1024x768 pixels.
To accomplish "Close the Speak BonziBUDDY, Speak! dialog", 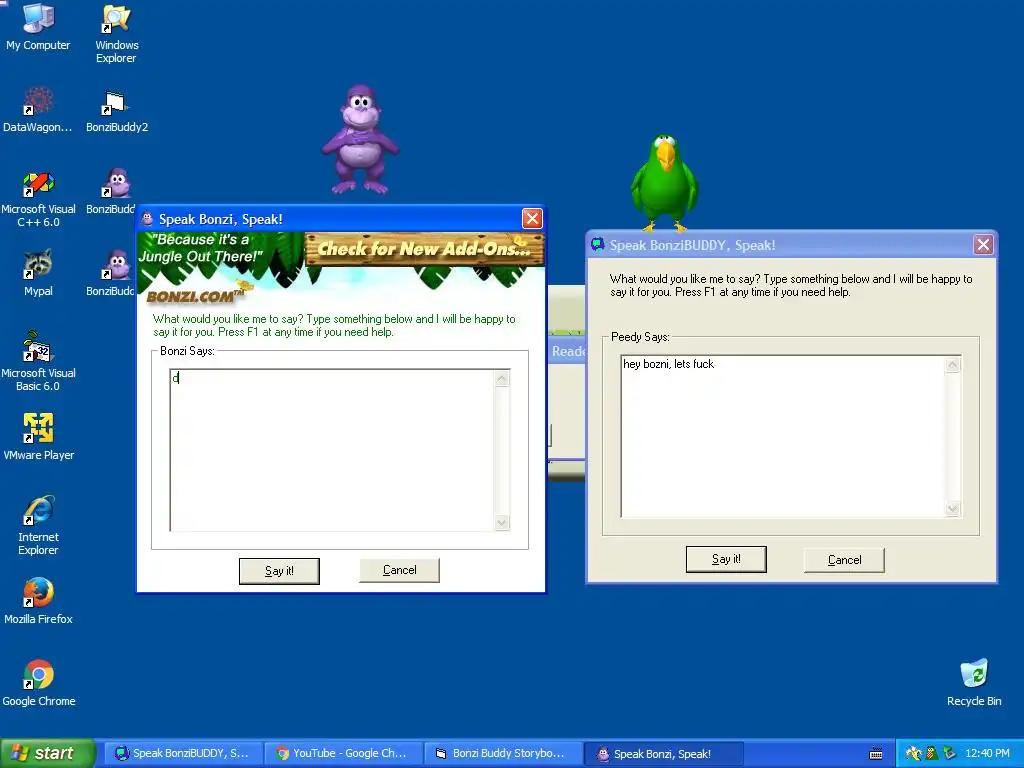I will pyautogui.click(x=984, y=245).
